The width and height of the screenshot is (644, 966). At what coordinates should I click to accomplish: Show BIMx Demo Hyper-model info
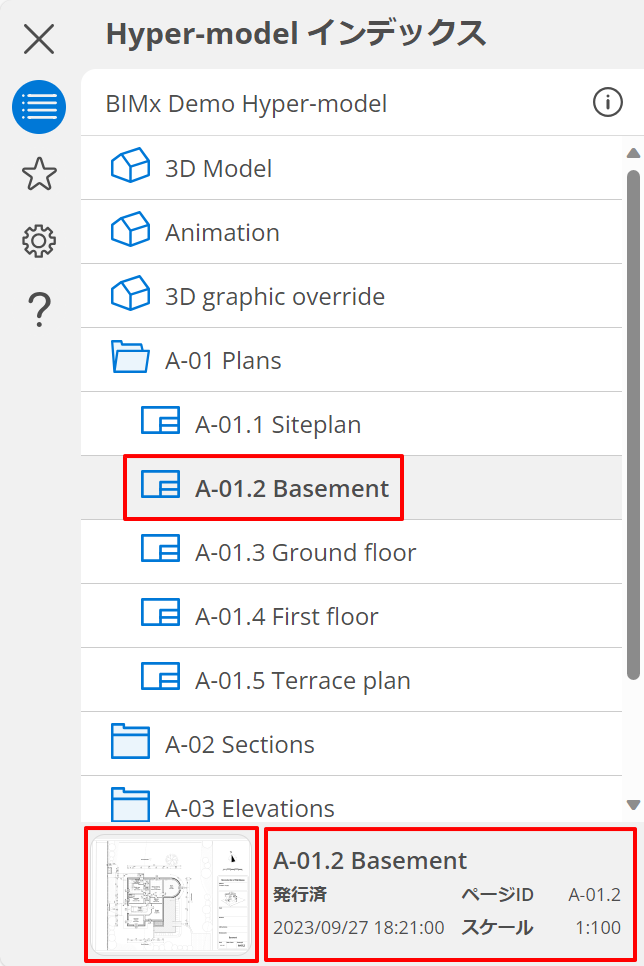(607, 103)
